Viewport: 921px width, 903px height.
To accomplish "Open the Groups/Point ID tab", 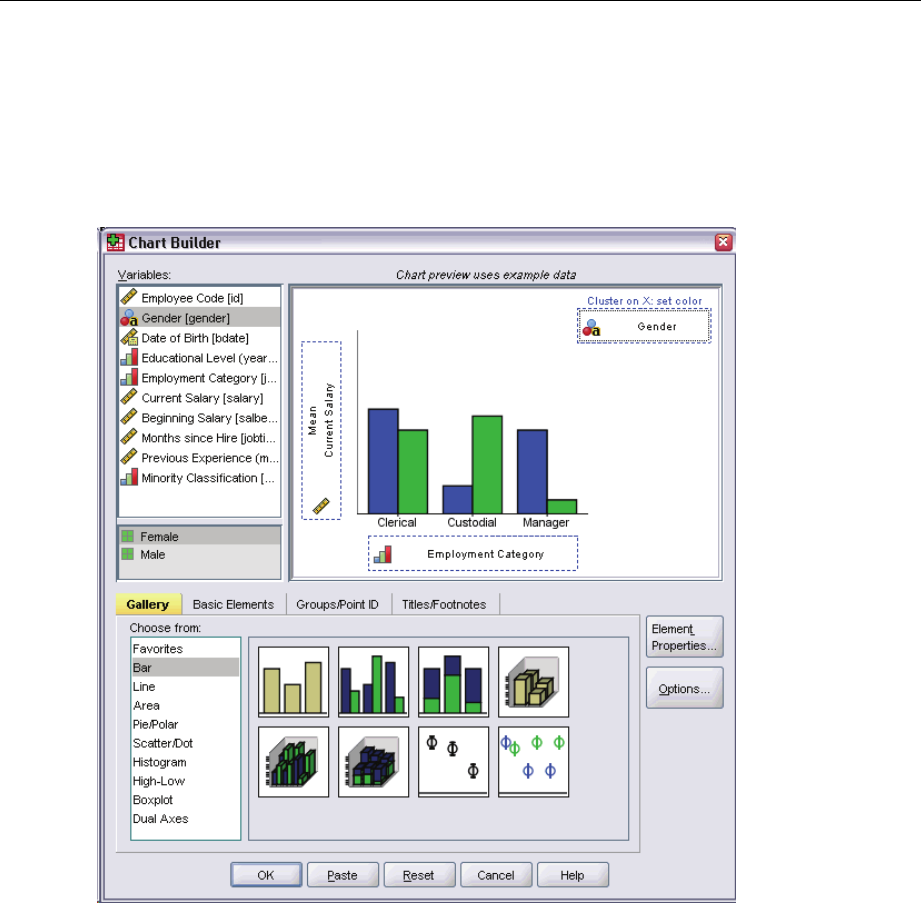I will (338, 604).
